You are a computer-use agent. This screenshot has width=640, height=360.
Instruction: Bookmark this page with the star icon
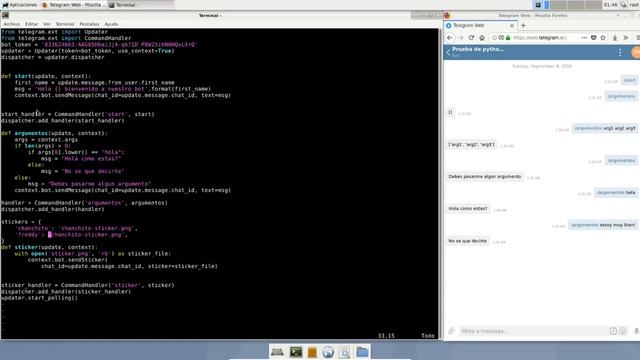point(603,38)
